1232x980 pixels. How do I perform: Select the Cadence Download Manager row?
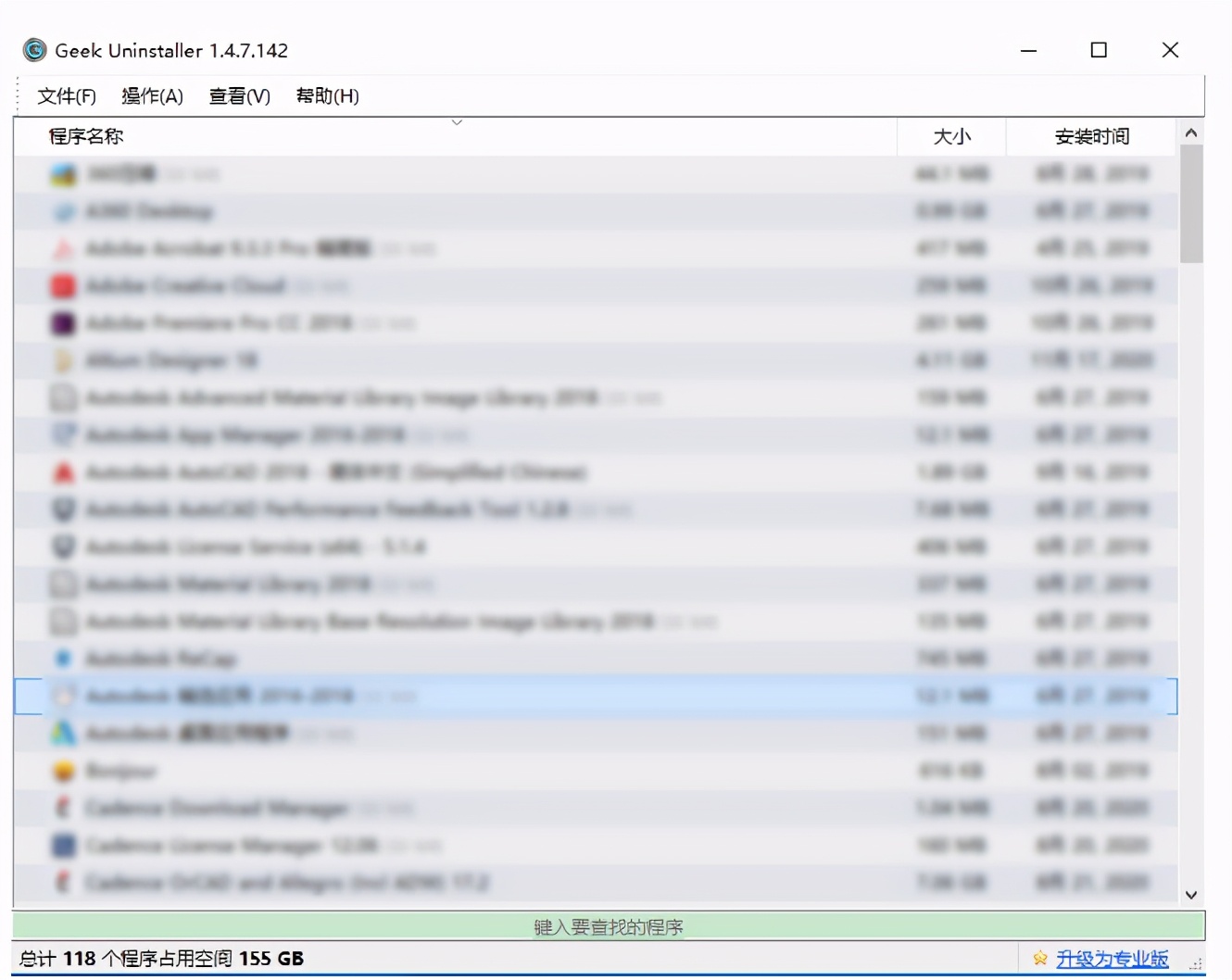point(596,808)
